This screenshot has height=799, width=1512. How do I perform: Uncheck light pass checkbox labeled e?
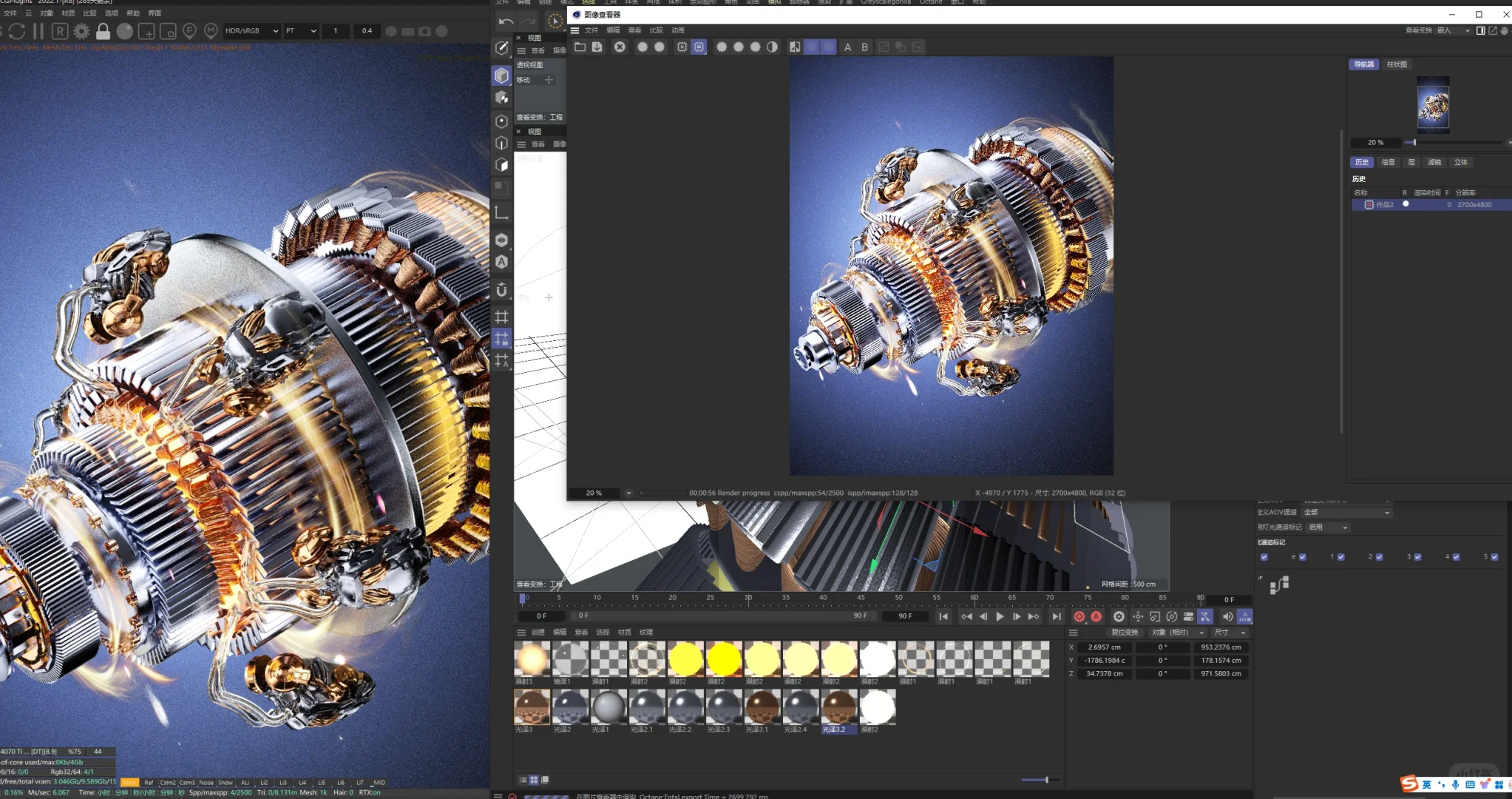[1303, 557]
